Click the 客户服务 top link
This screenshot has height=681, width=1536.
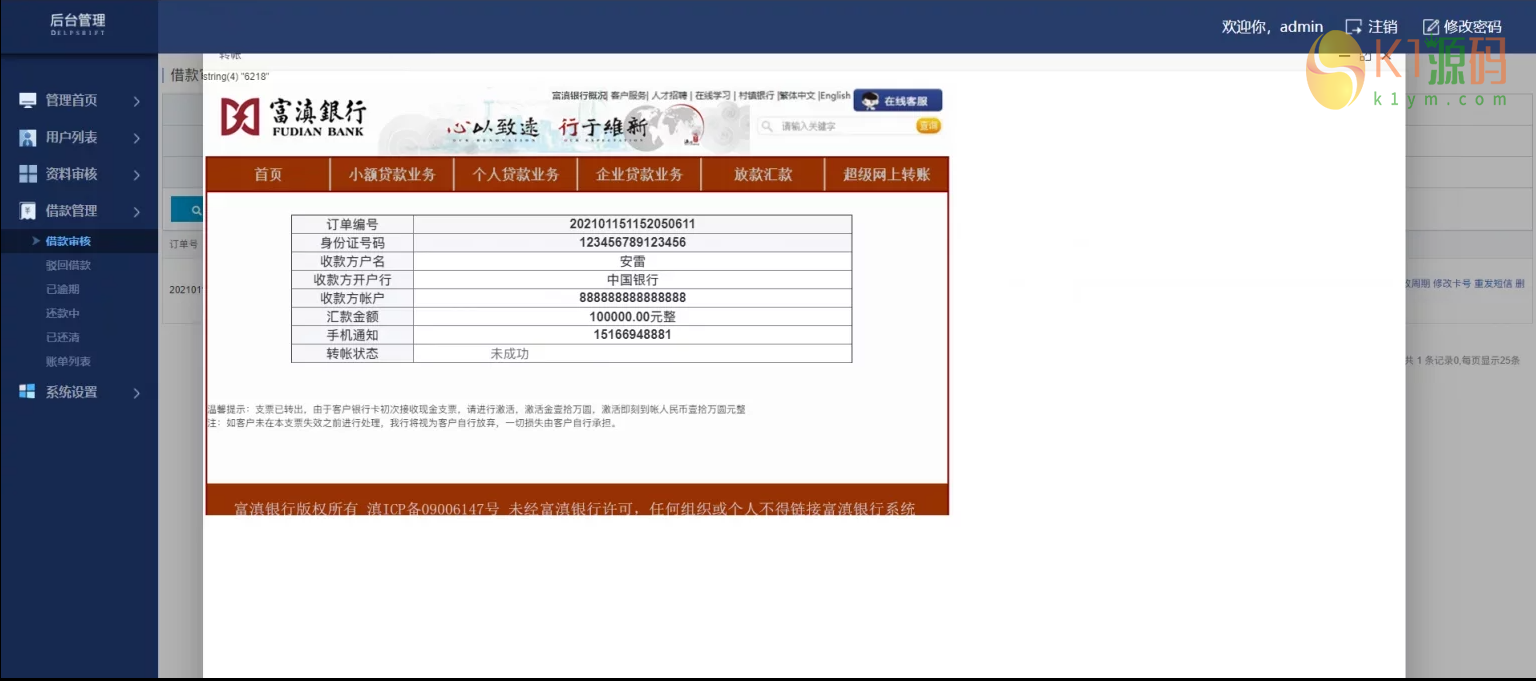pyautogui.click(x=628, y=96)
